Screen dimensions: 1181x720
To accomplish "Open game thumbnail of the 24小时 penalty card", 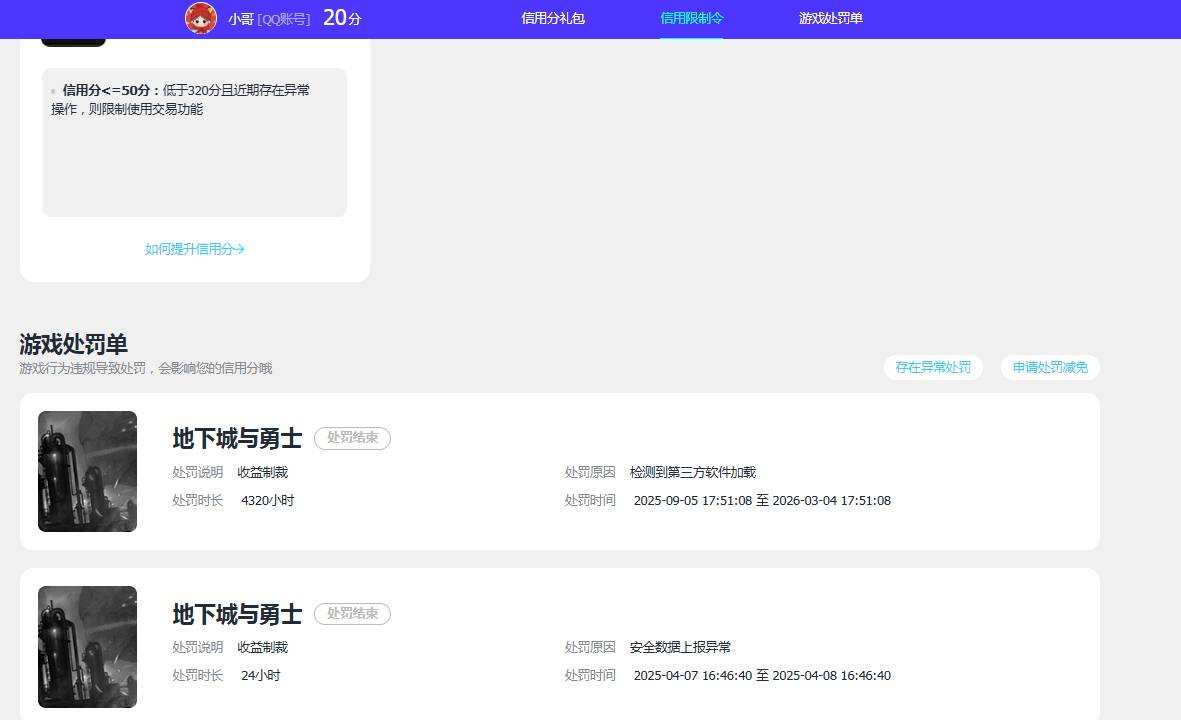I will click(87, 647).
